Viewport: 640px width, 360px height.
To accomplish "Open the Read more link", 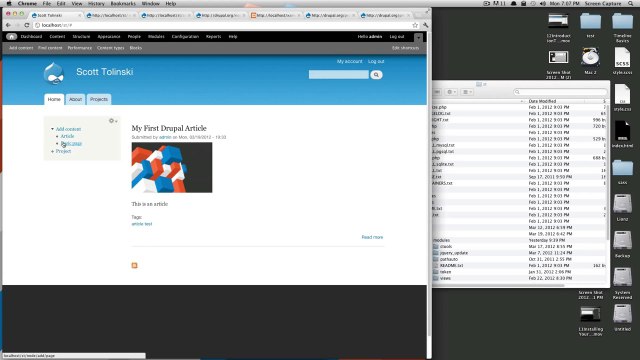I will tap(372, 237).
